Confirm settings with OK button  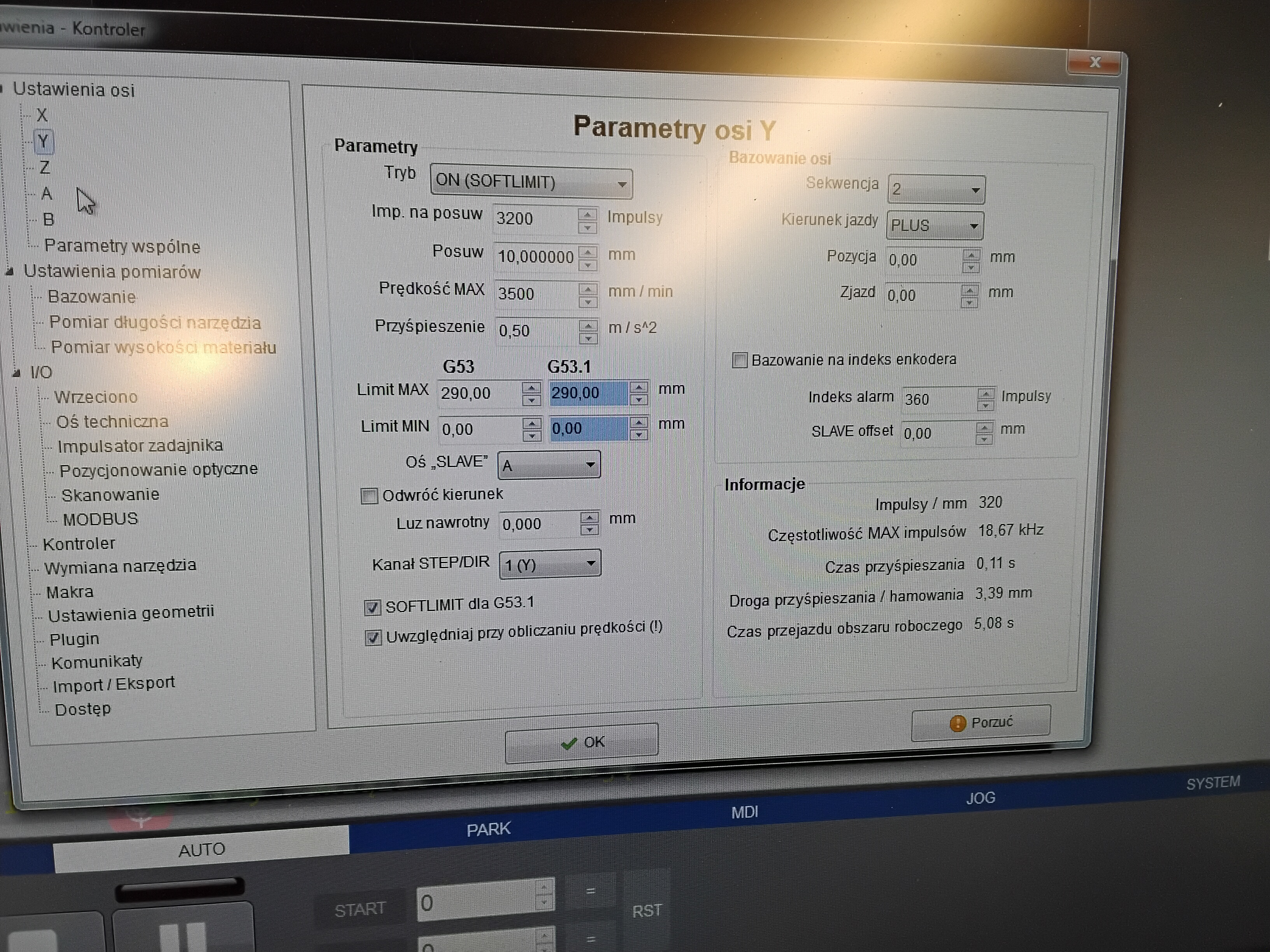click(582, 742)
